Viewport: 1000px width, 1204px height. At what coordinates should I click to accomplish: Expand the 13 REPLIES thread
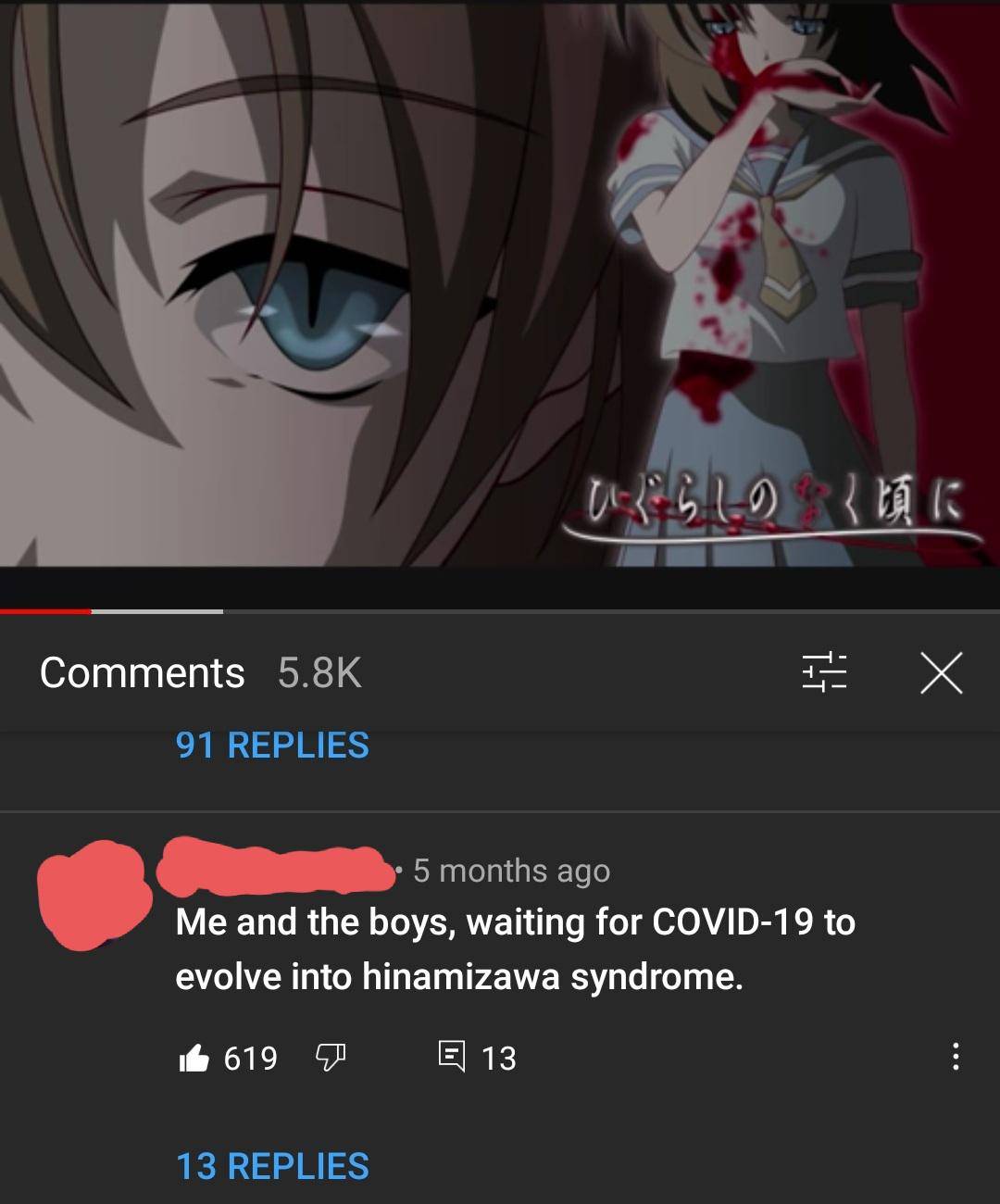coord(272,1166)
